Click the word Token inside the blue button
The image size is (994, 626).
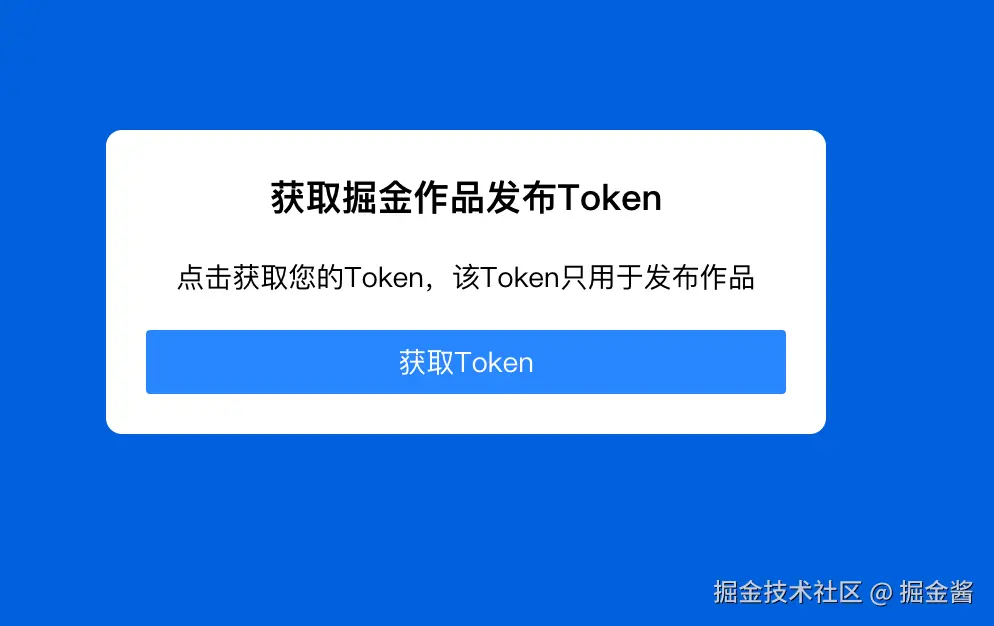pyautogui.click(x=494, y=363)
